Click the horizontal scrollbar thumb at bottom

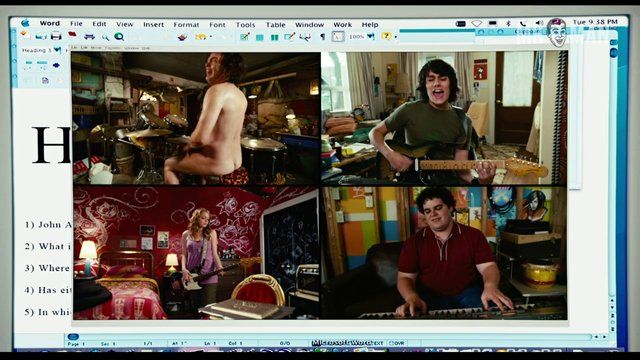click(x=73, y=337)
